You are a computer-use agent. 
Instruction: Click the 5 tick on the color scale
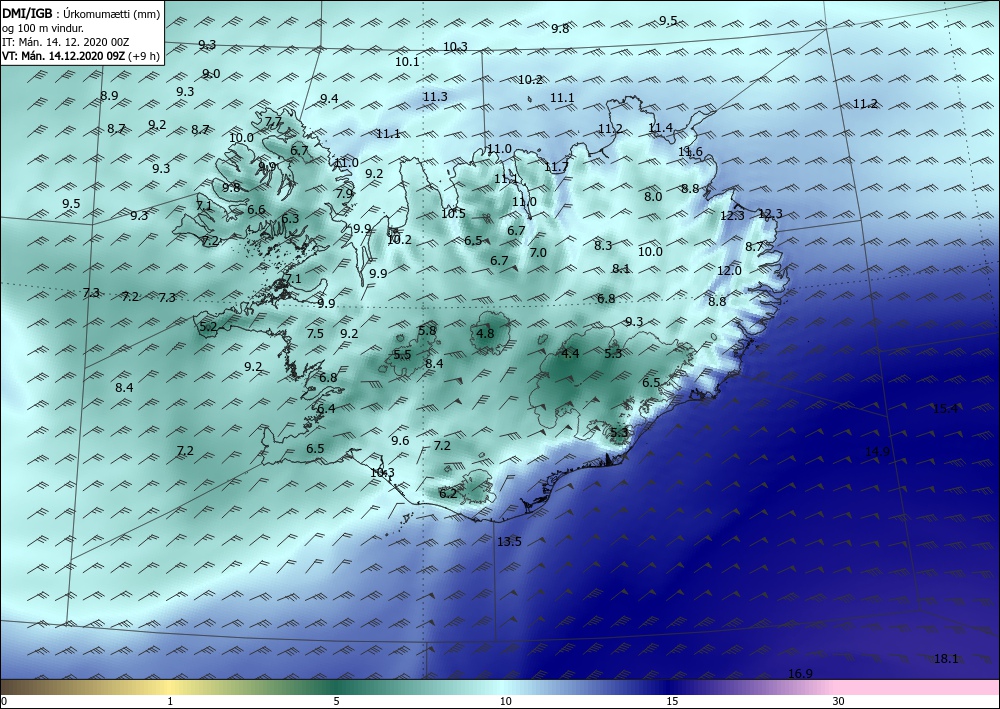[x=337, y=702]
